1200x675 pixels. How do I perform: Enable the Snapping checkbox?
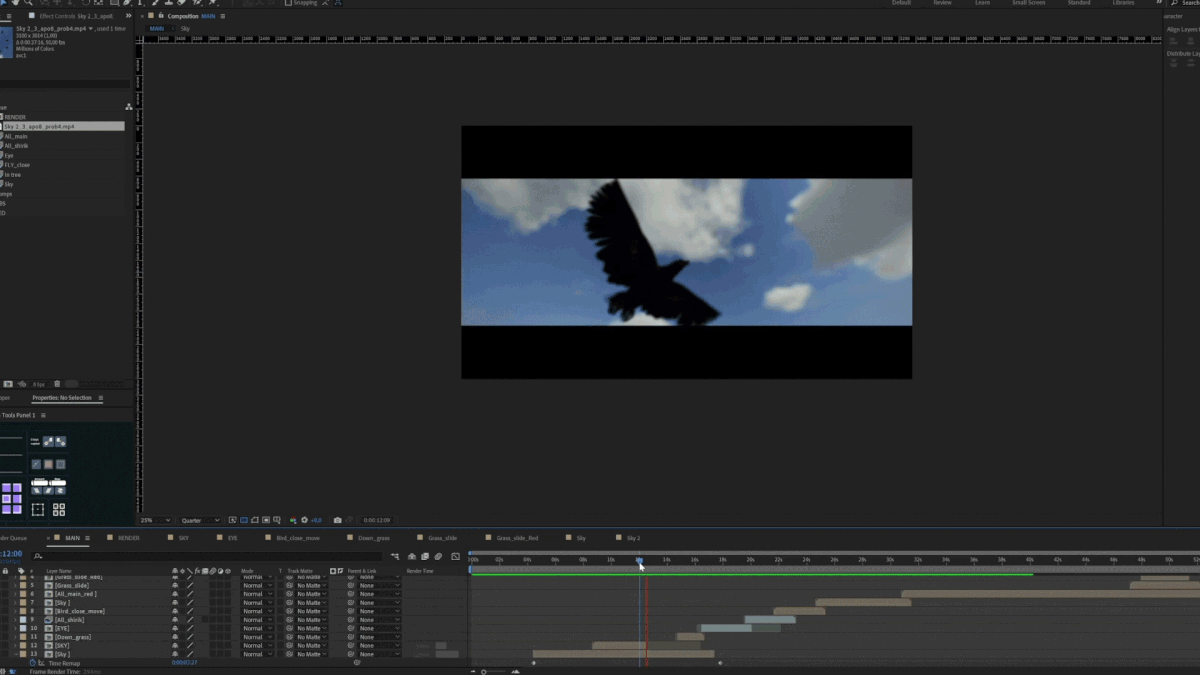coord(288,3)
